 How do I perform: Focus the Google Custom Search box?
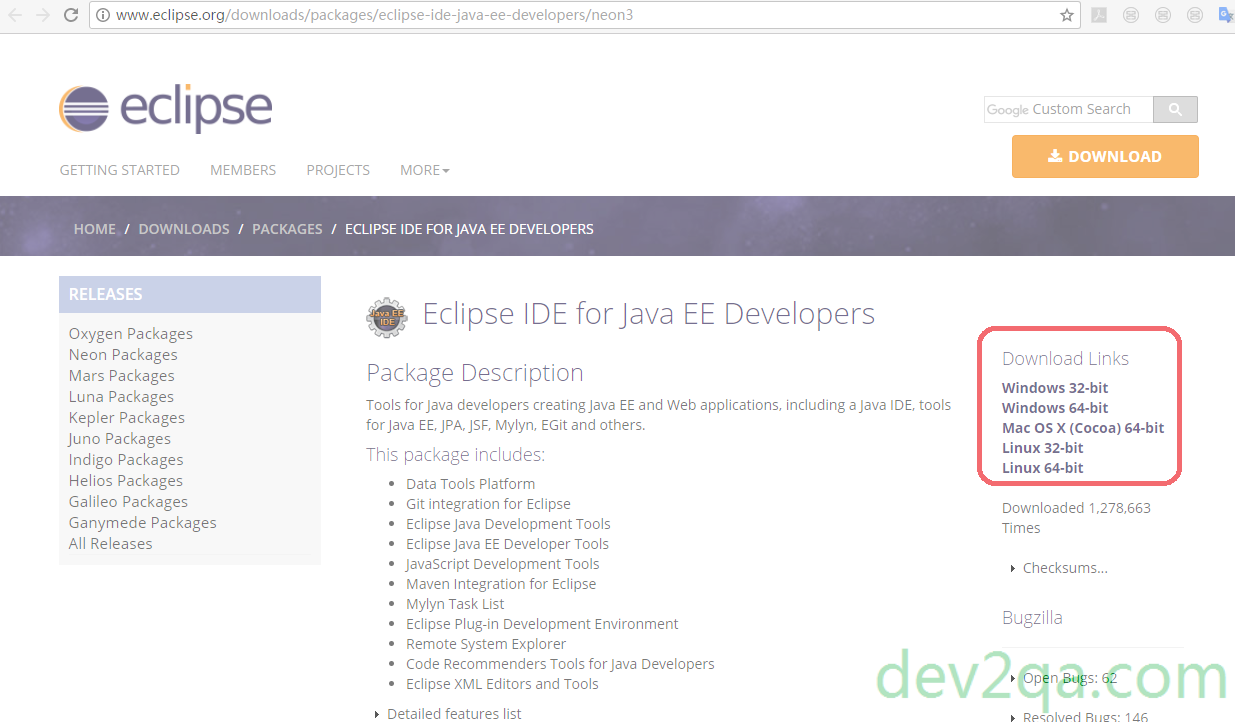1068,109
